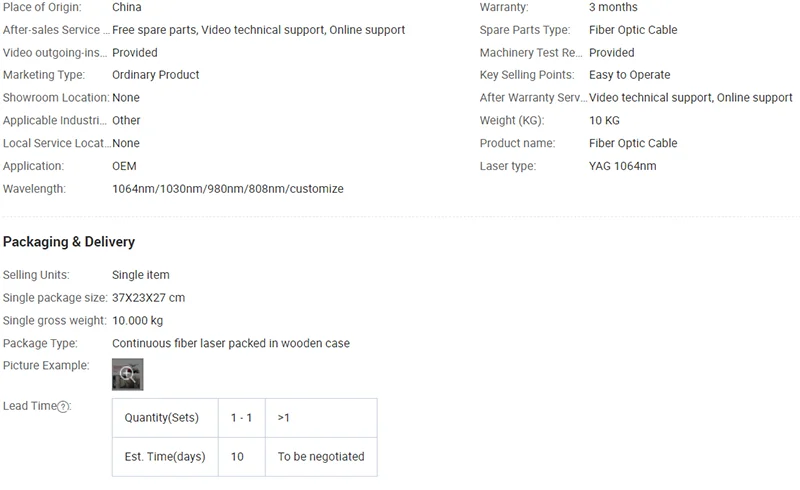800x490 pixels.
Task: Click the 'To be negotiated' table cell
Action: (321, 457)
